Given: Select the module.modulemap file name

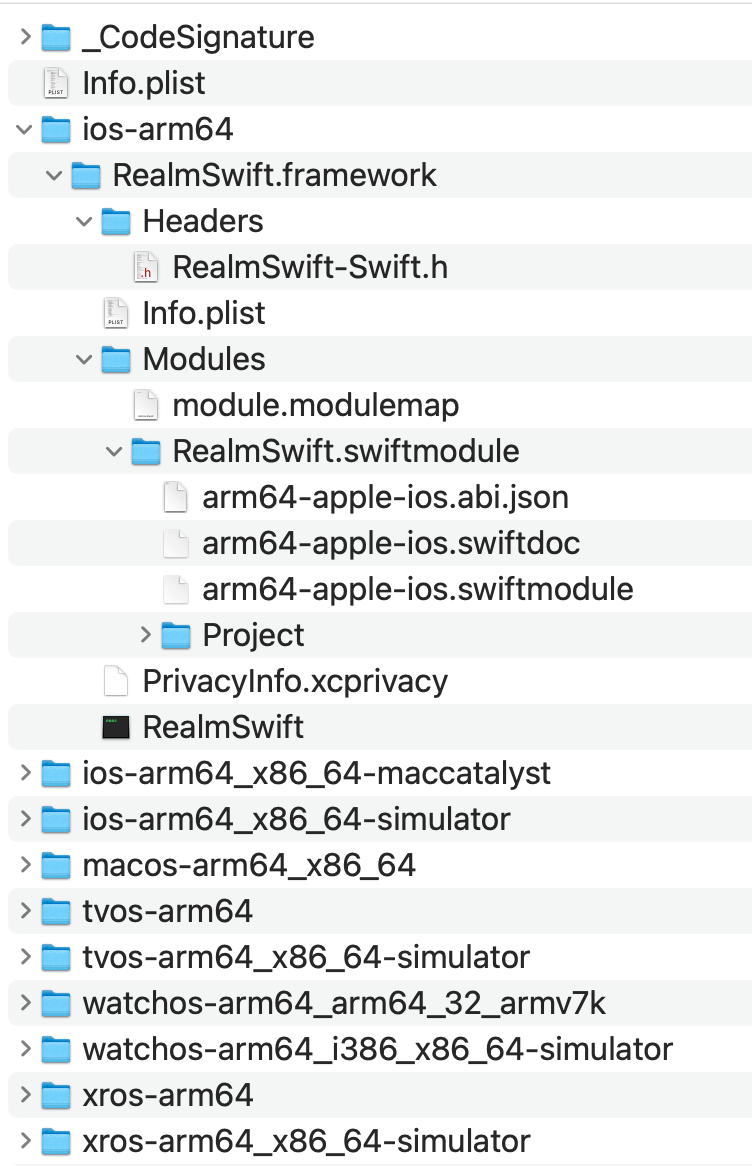Looking at the screenshot, I should [x=316, y=406].
